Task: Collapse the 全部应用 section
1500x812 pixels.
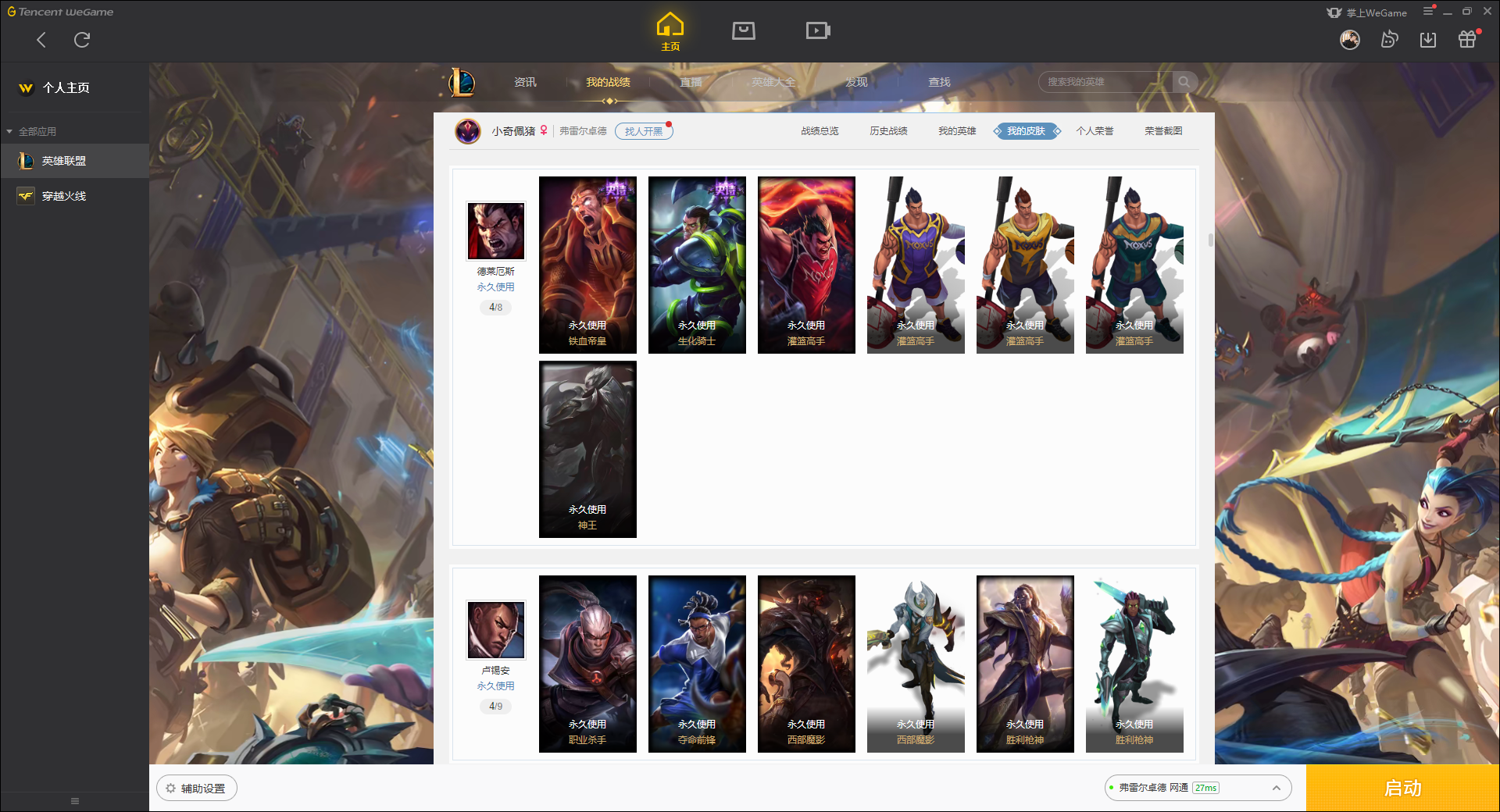Action: pos(31,131)
